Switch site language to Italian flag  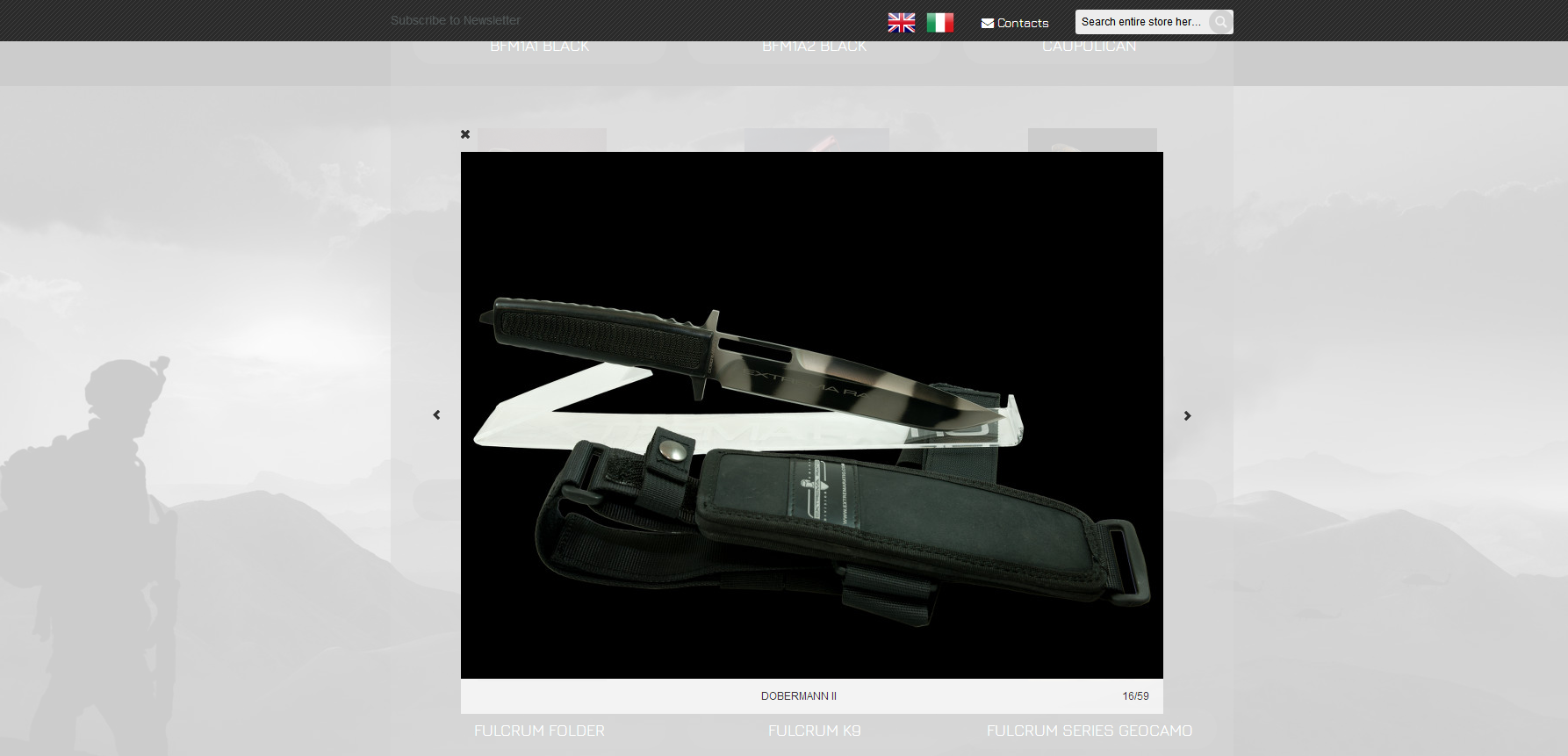point(939,23)
